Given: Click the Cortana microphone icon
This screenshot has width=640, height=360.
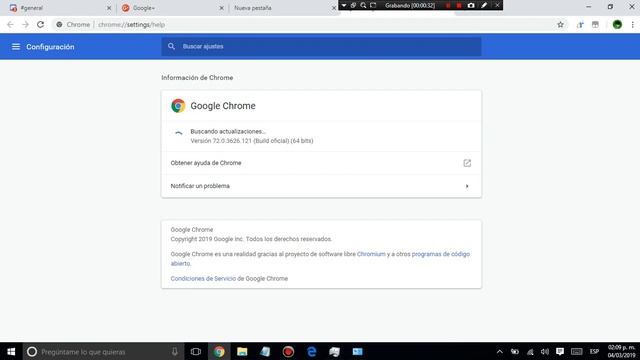Looking at the screenshot, I should (x=175, y=351).
